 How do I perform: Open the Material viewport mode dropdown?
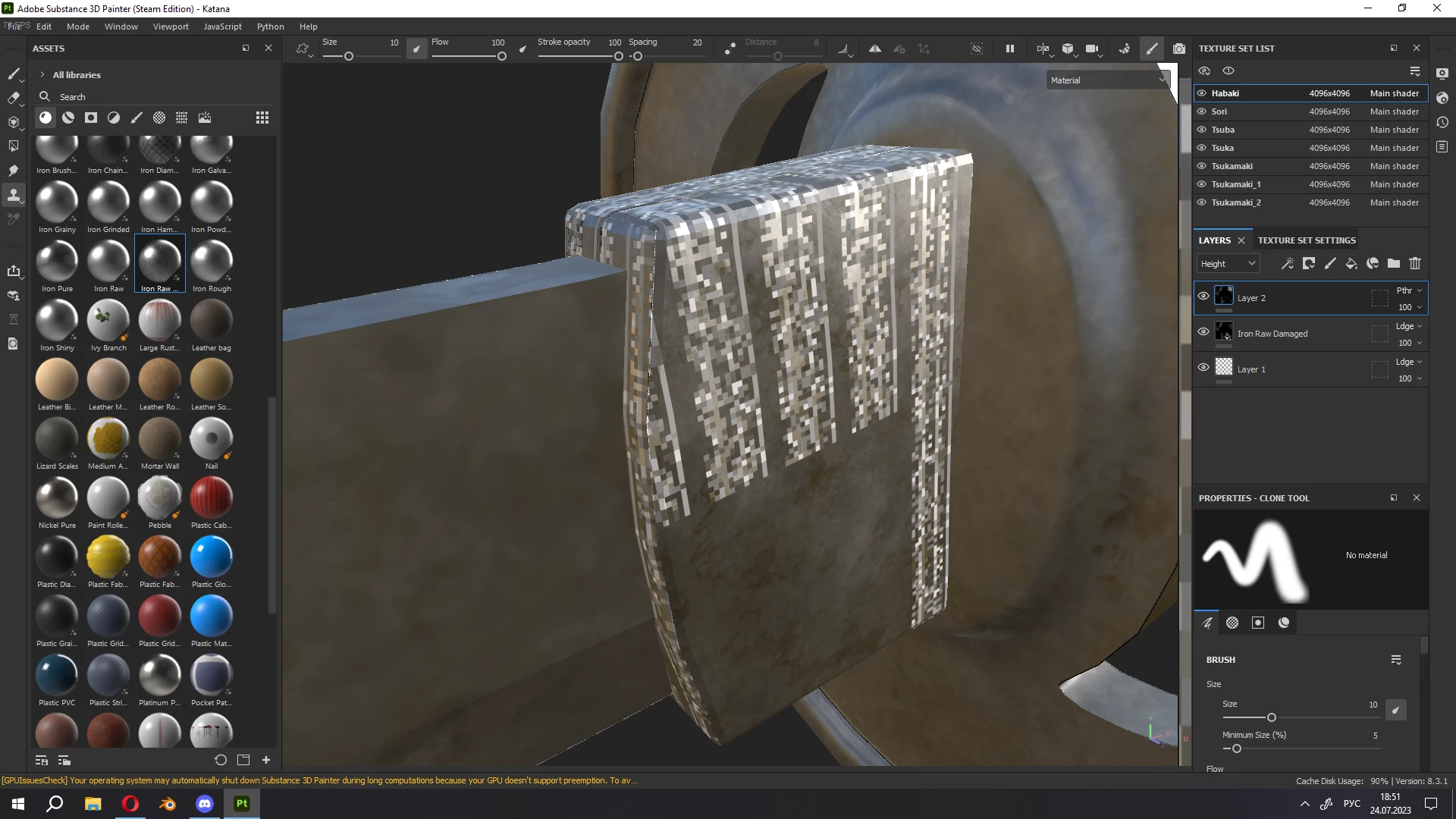1106,80
